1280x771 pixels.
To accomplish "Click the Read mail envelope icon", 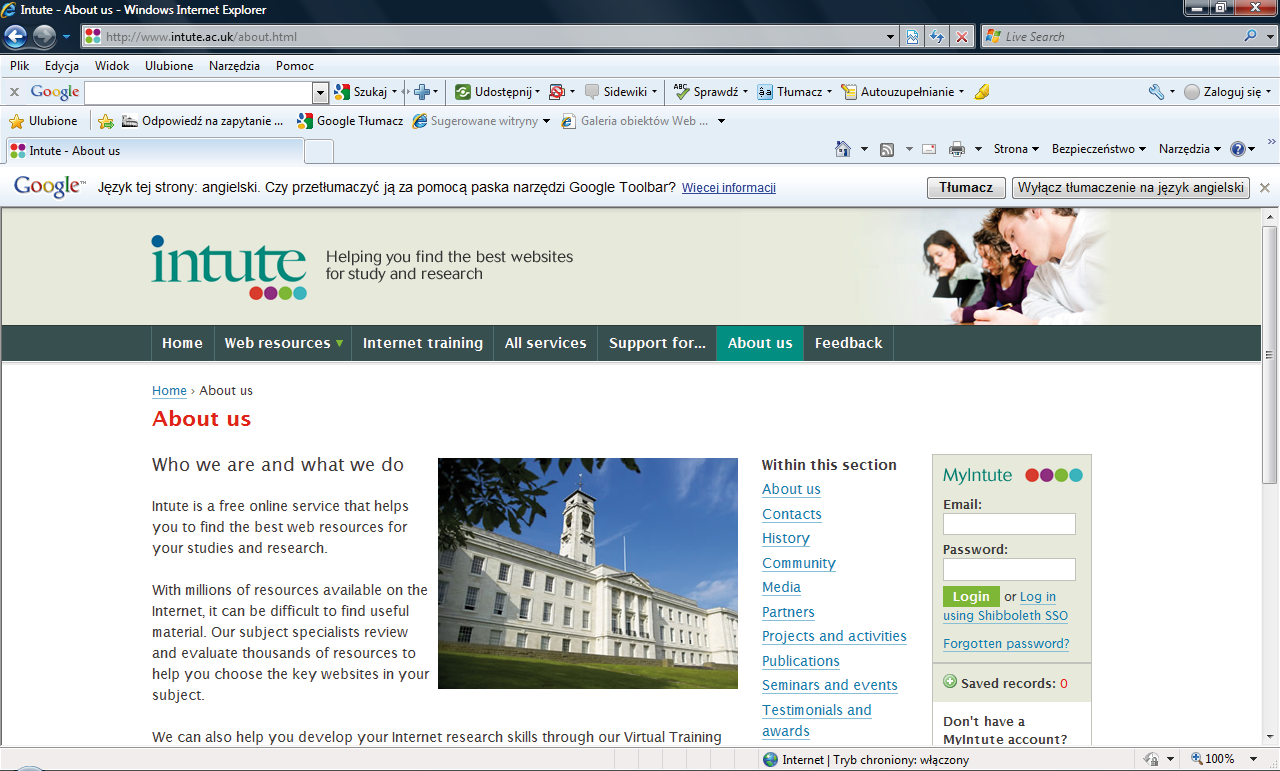I will pos(929,150).
